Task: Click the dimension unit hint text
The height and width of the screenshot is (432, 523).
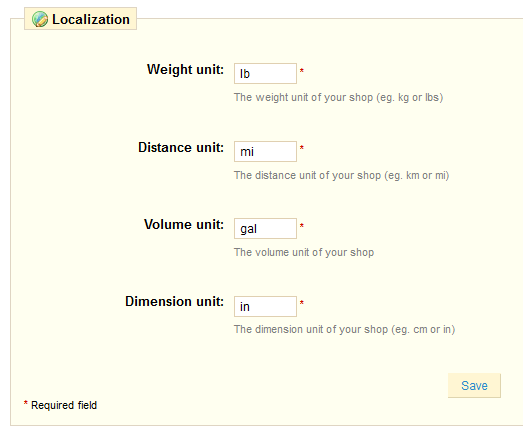Action: pos(345,330)
